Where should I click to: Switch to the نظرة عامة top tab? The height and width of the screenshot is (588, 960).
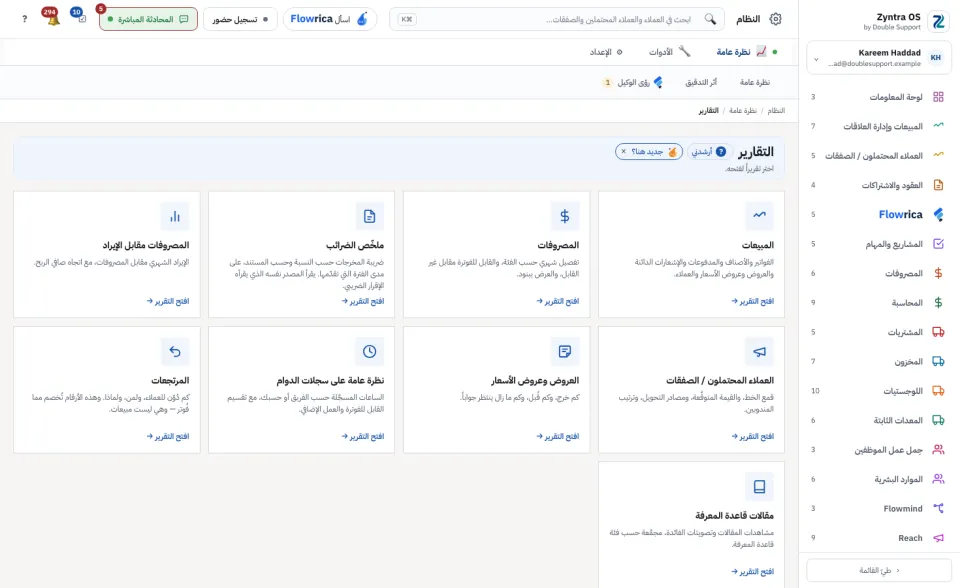(x=741, y=52)
